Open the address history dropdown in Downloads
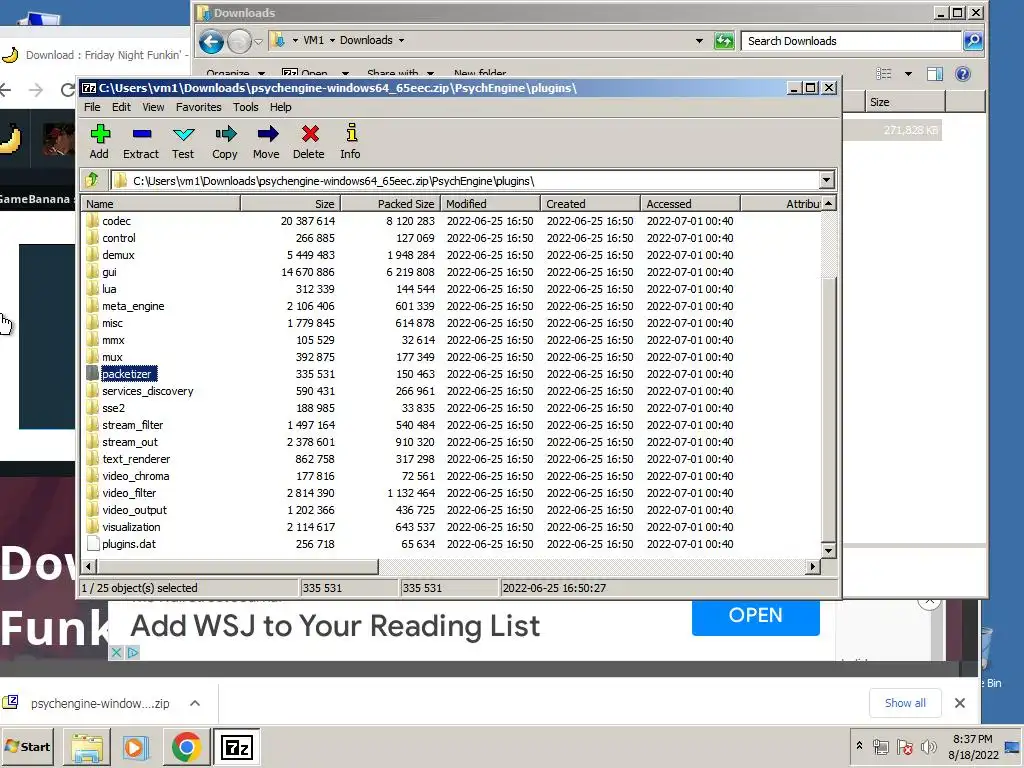Screen dimensions: 1024x768 699,40
